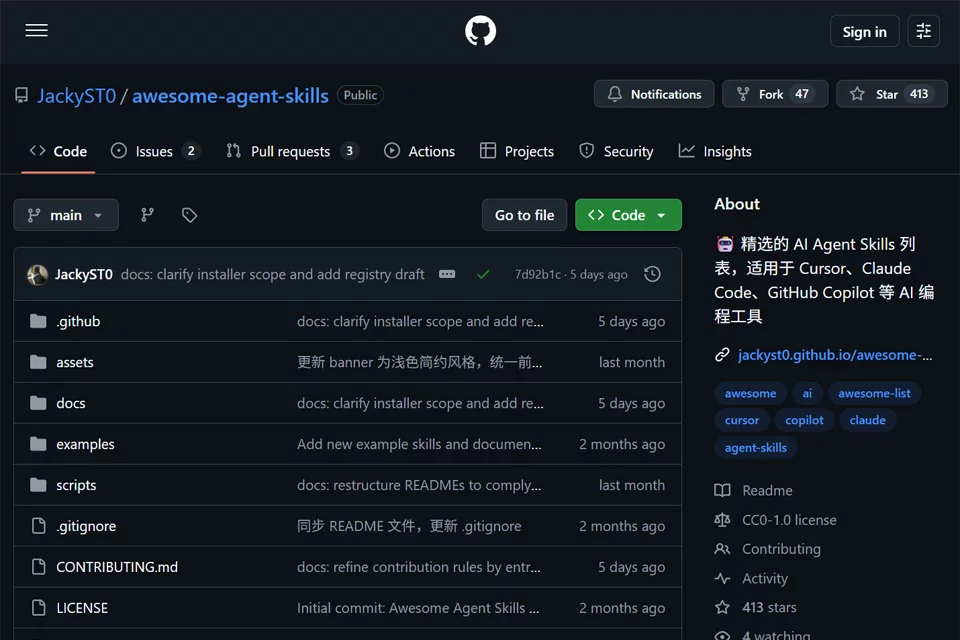Star the awesome-agent-skills repository
This screenshot has width=960, height=640.
pyautogui.click(x=891, y=94)
